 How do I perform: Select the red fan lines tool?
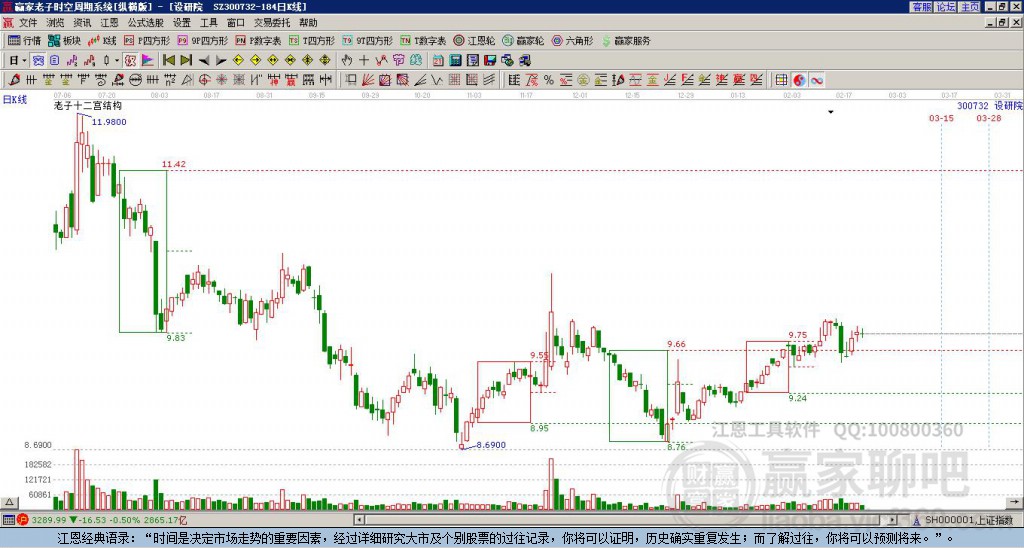pyautogui.click(x=368, y=80)
